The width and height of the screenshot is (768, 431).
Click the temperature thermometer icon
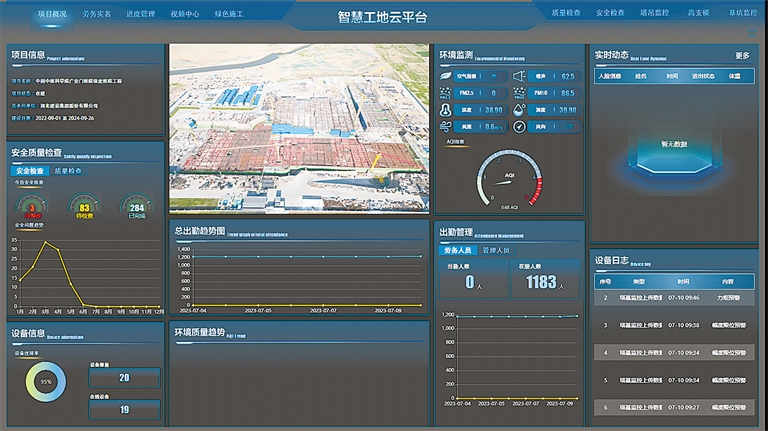[x=445, y=110]
